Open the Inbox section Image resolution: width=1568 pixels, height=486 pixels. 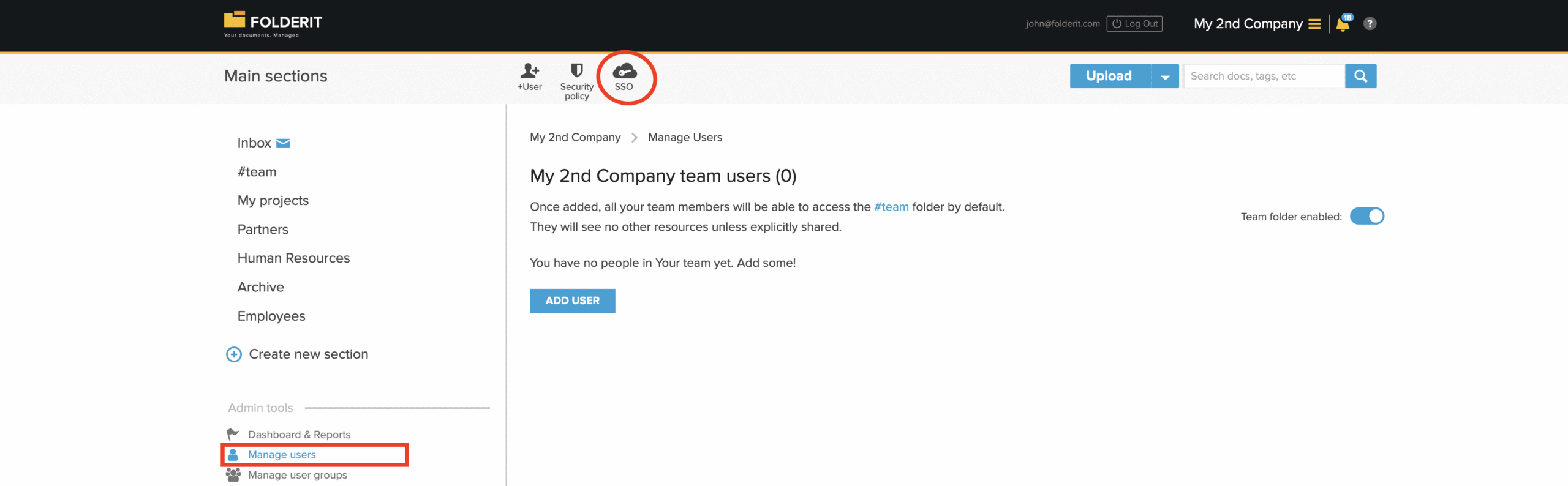(x=254, y=143)
